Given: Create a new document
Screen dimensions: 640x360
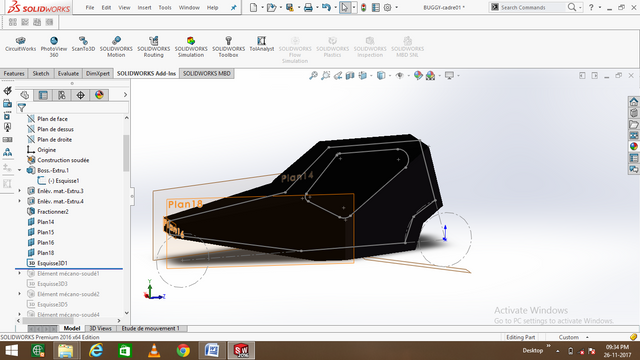Looking at the screenshot, I should coord(253,7).
